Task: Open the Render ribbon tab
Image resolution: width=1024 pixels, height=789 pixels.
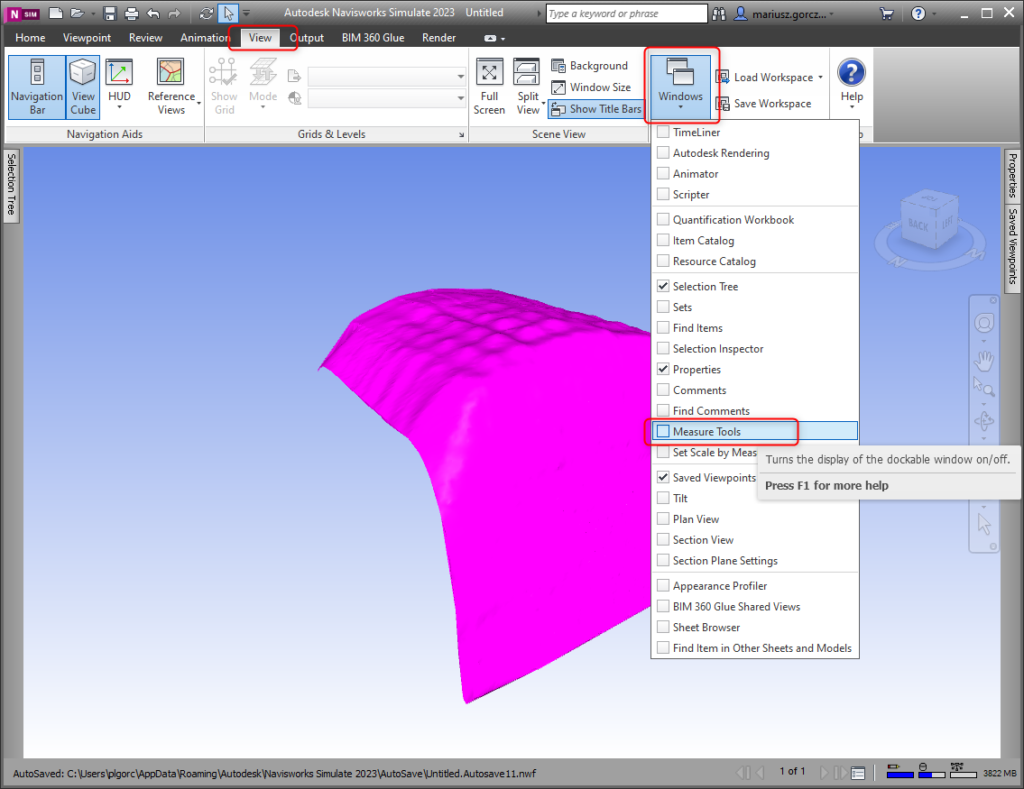Action: click(438, 38)
